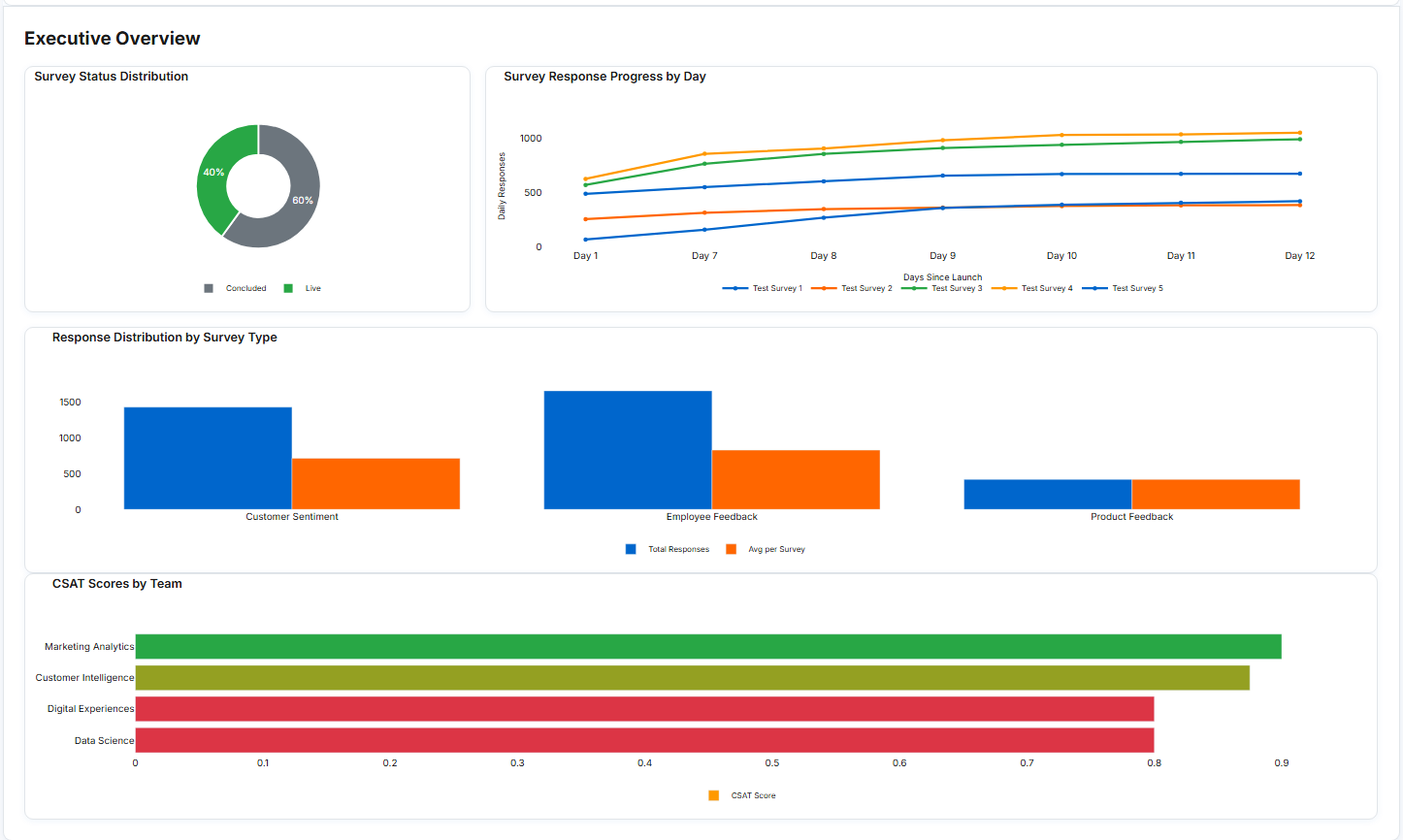Click the Day 8 axis label

[824, 256]
